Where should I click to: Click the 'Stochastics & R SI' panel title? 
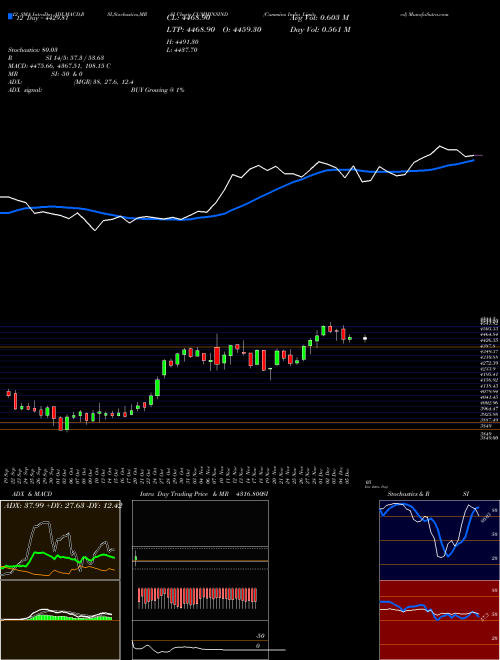pos(428,494)
